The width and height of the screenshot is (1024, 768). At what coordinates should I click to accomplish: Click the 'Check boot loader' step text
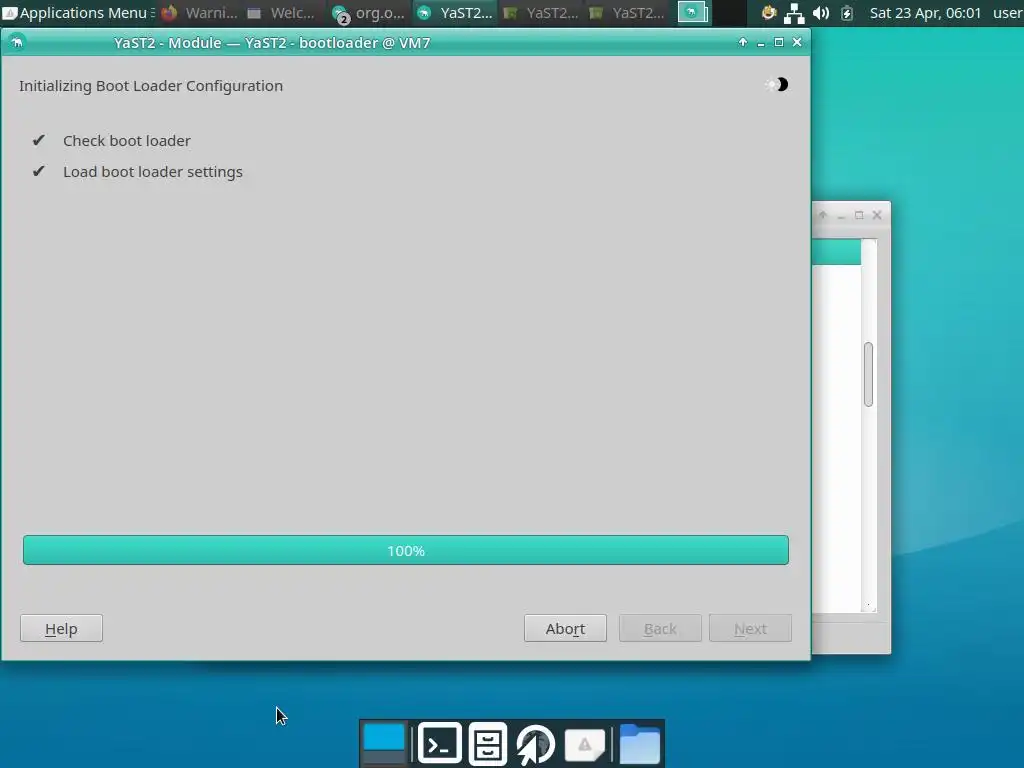(127, 140)
